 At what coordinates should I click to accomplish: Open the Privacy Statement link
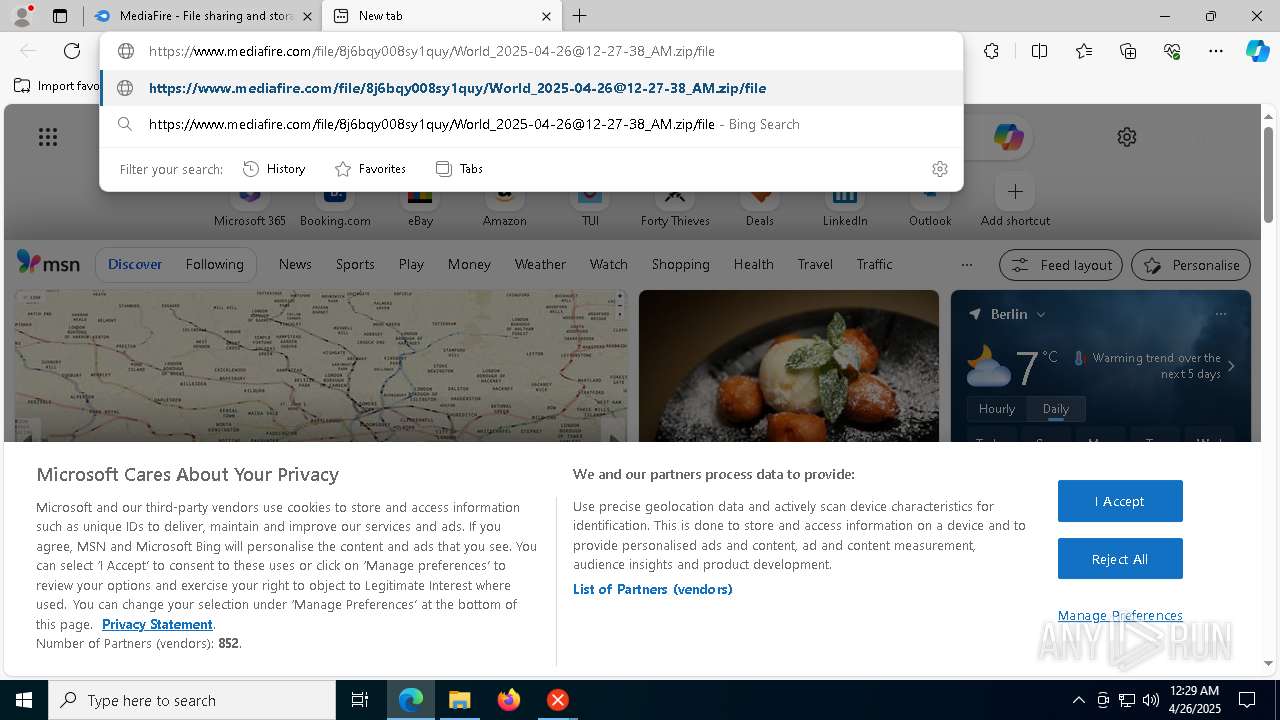tap(157, 624)
